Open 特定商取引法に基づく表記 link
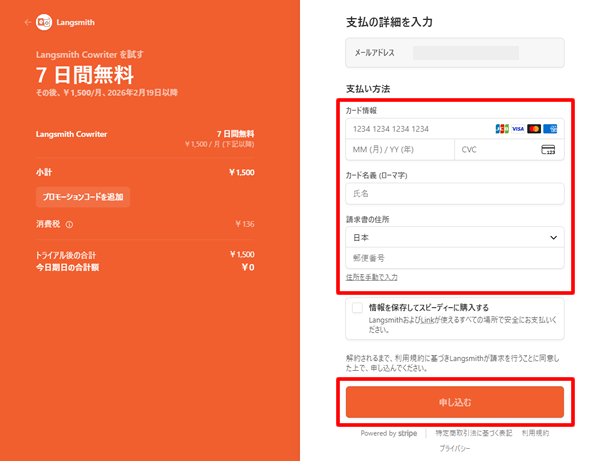 tap(474, 433)
